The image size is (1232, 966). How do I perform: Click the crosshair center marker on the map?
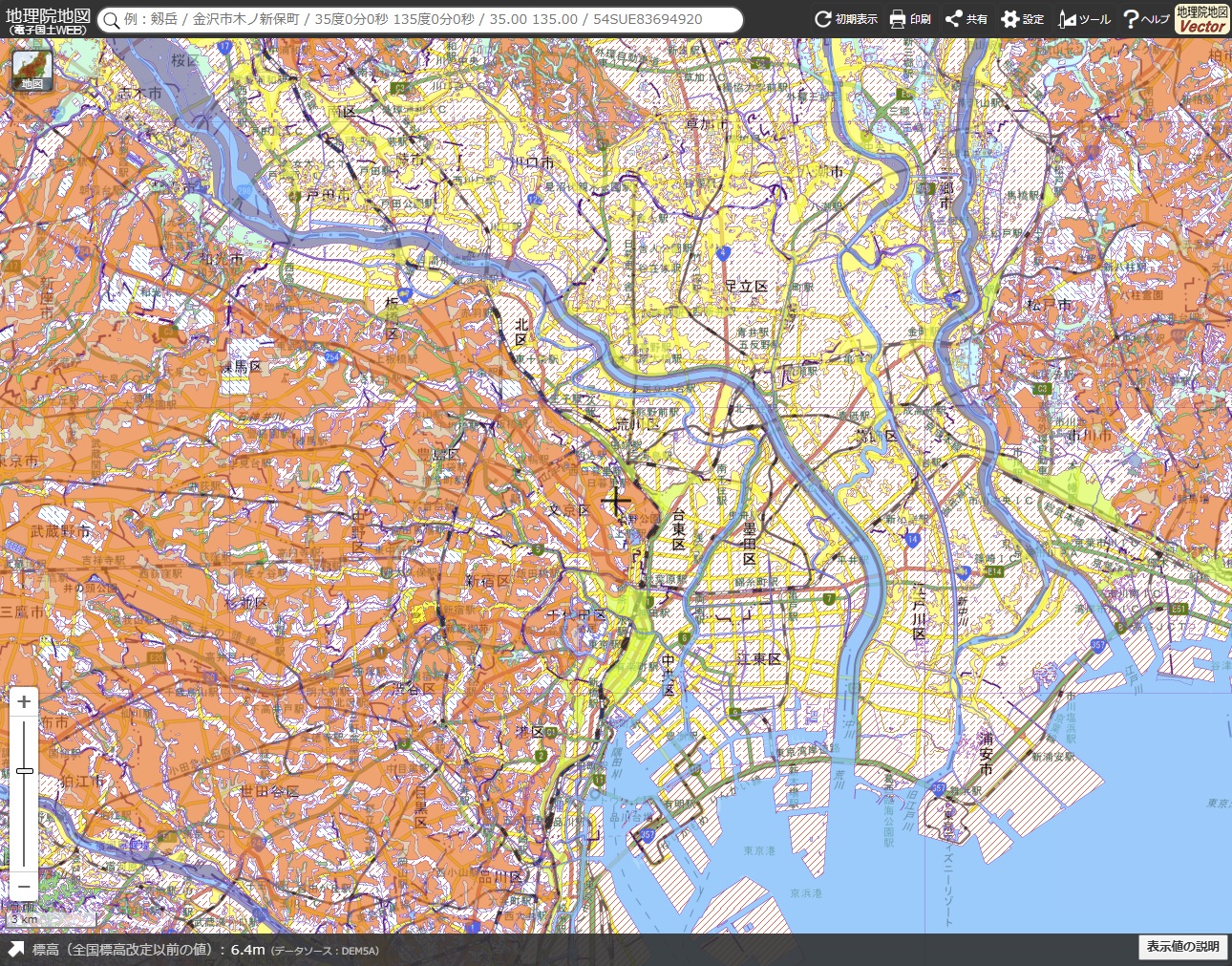pos(616,499)
